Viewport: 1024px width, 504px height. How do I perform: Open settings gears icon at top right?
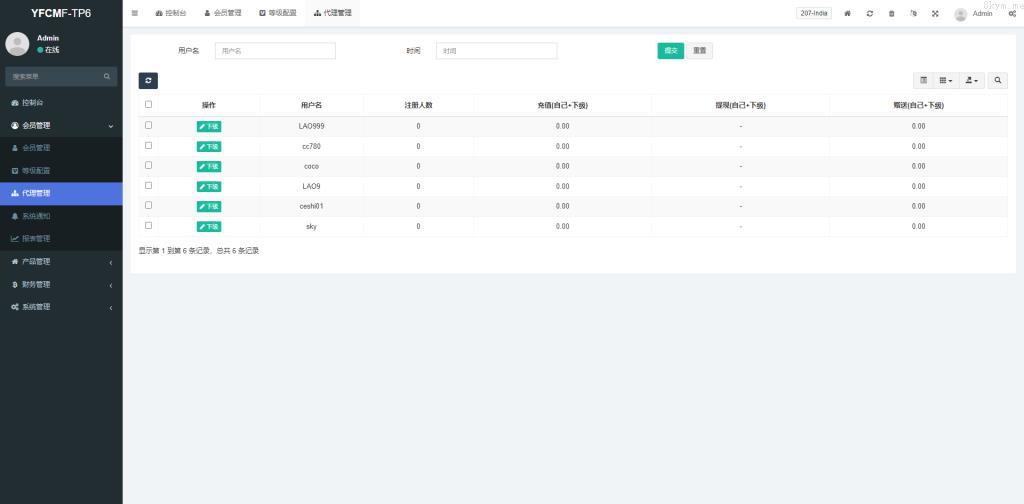pyautogui.click(x=1012, y=14)
